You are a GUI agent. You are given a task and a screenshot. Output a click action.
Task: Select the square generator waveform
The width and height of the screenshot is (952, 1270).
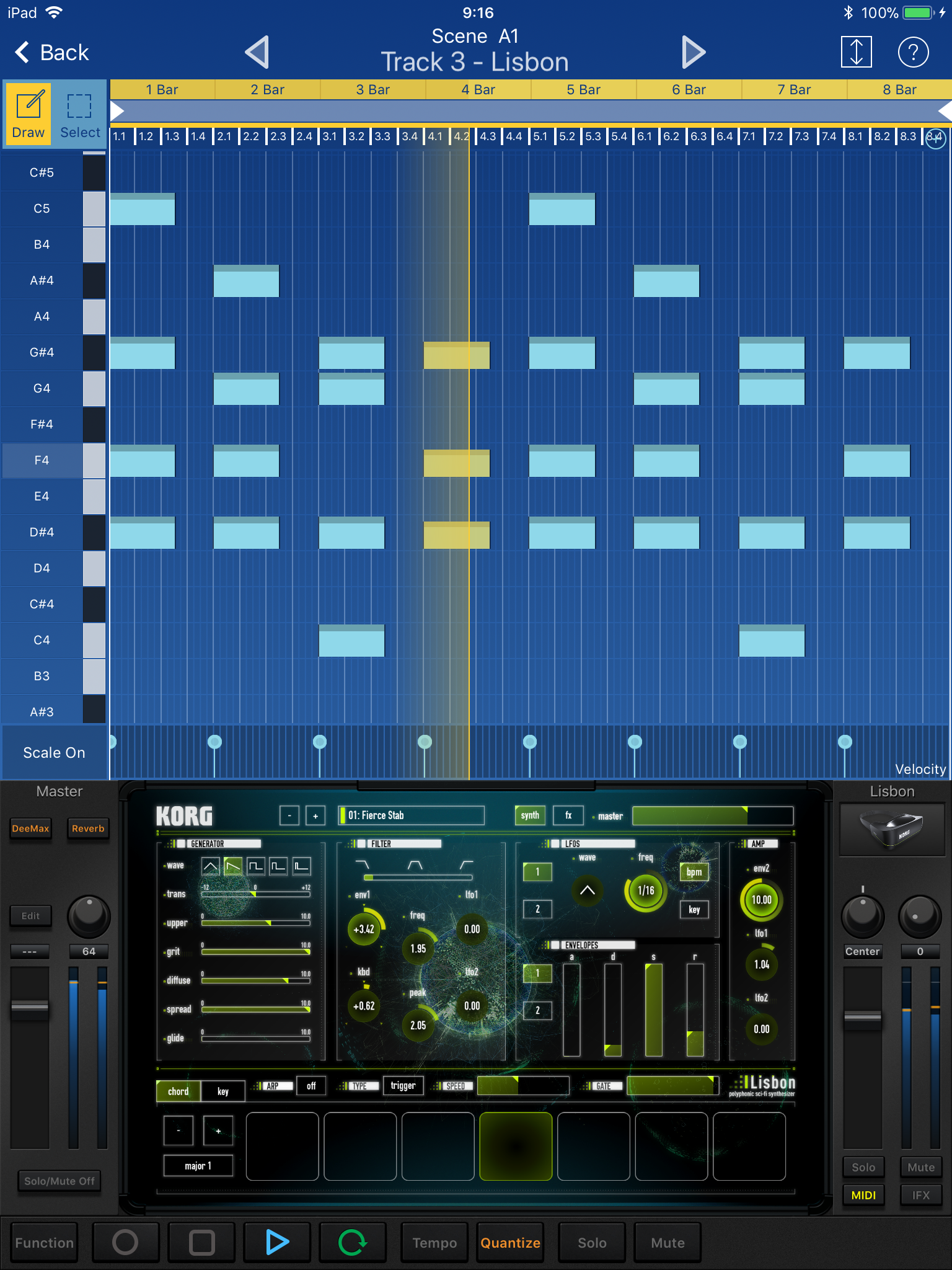tap(256, 866)
